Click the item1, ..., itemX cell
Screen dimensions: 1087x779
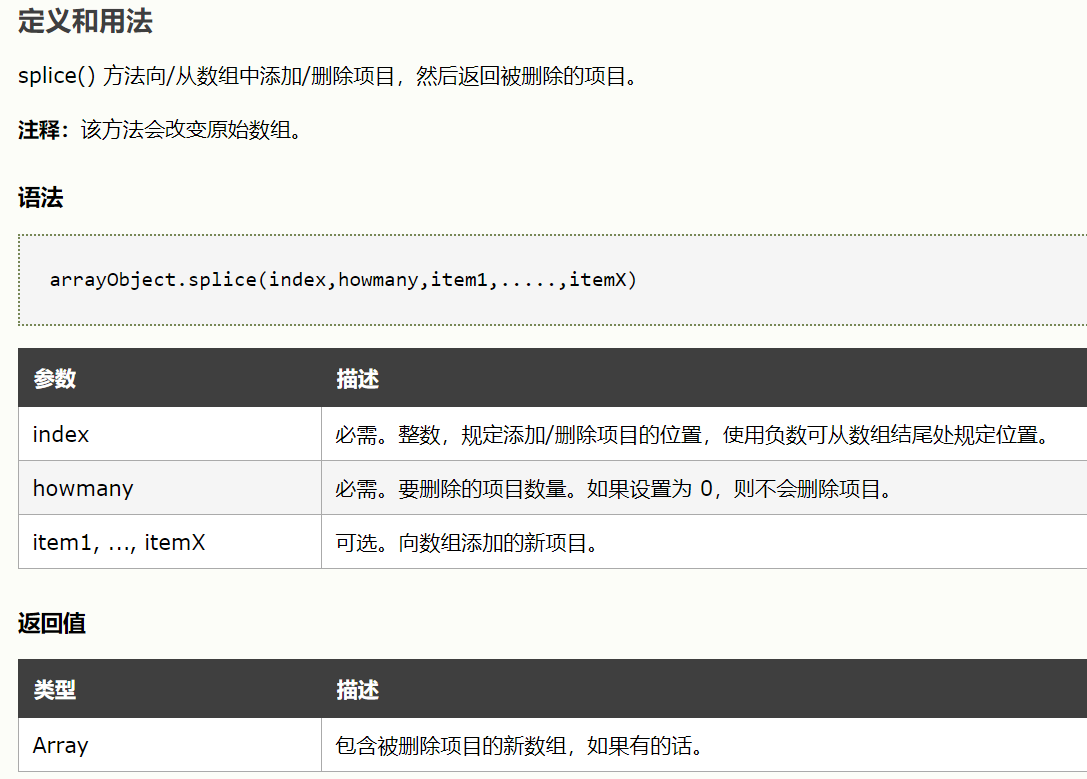pyautogui.click(x=170, y=542)
